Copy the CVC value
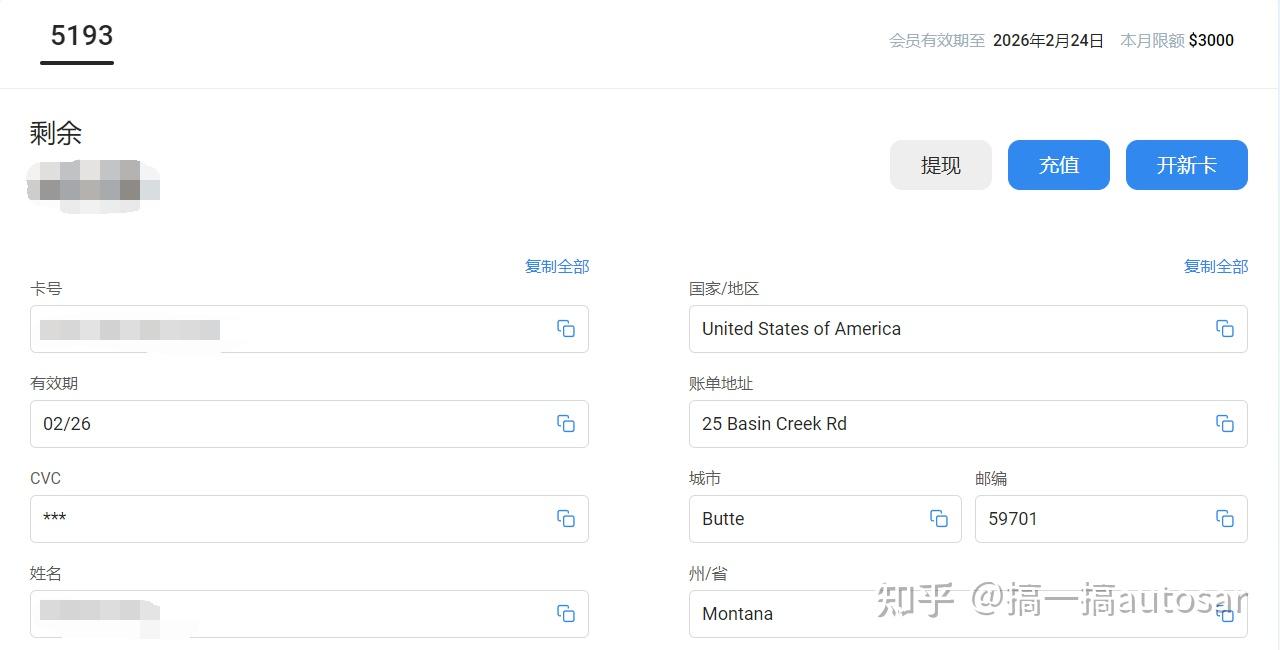Image resolution: width=1280 pixels, height=650 pixels. coord(566,519)
